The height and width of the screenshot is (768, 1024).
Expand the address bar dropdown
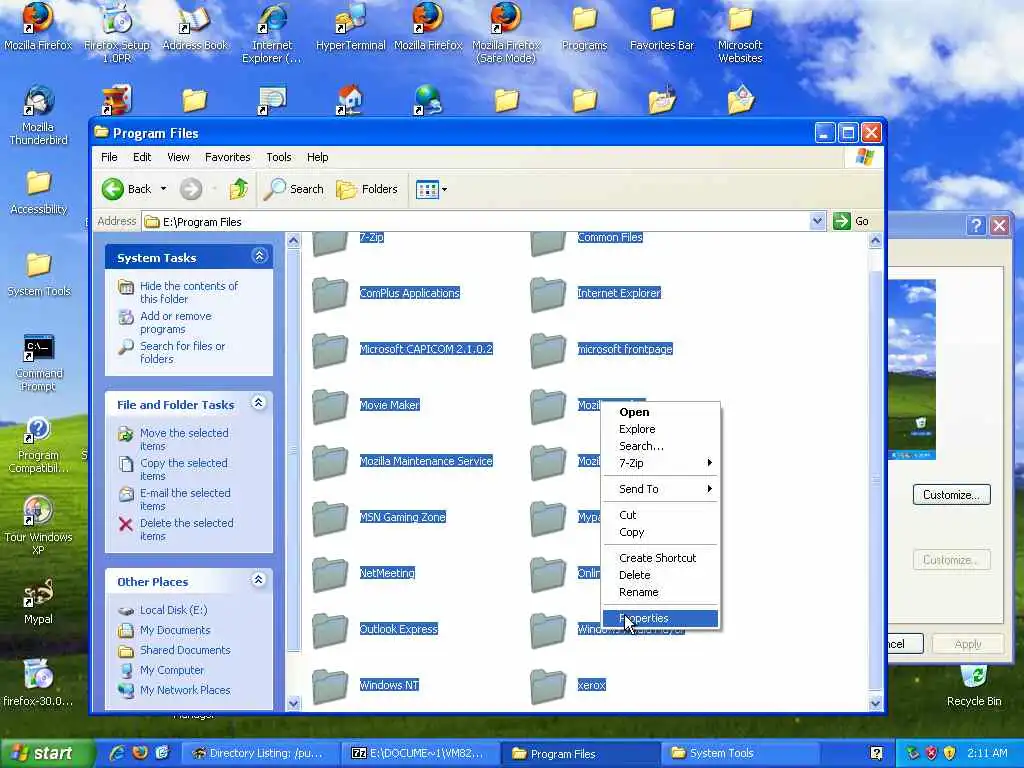[817, 221]
